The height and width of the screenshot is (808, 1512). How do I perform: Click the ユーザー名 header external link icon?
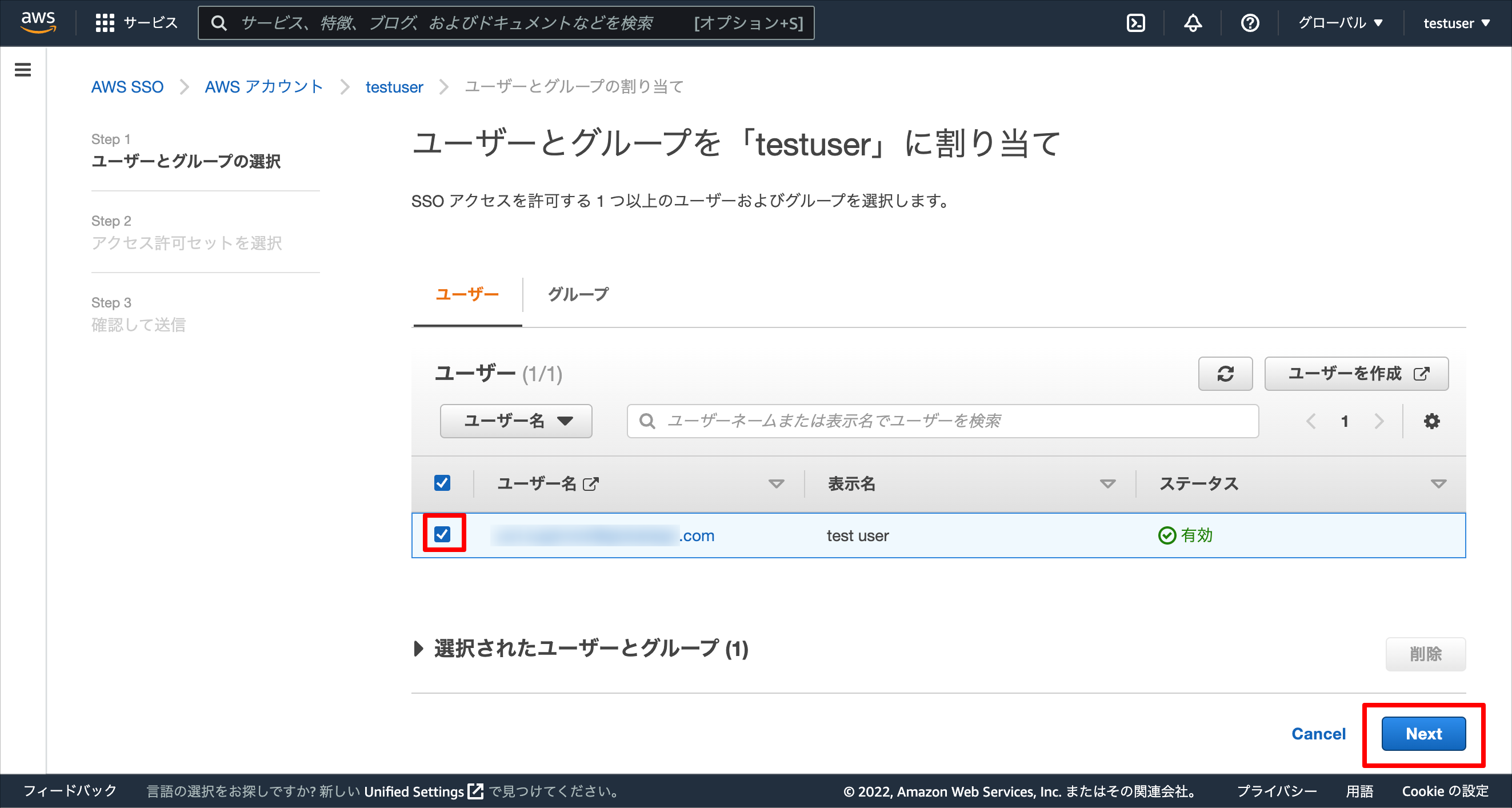[590, 483]
